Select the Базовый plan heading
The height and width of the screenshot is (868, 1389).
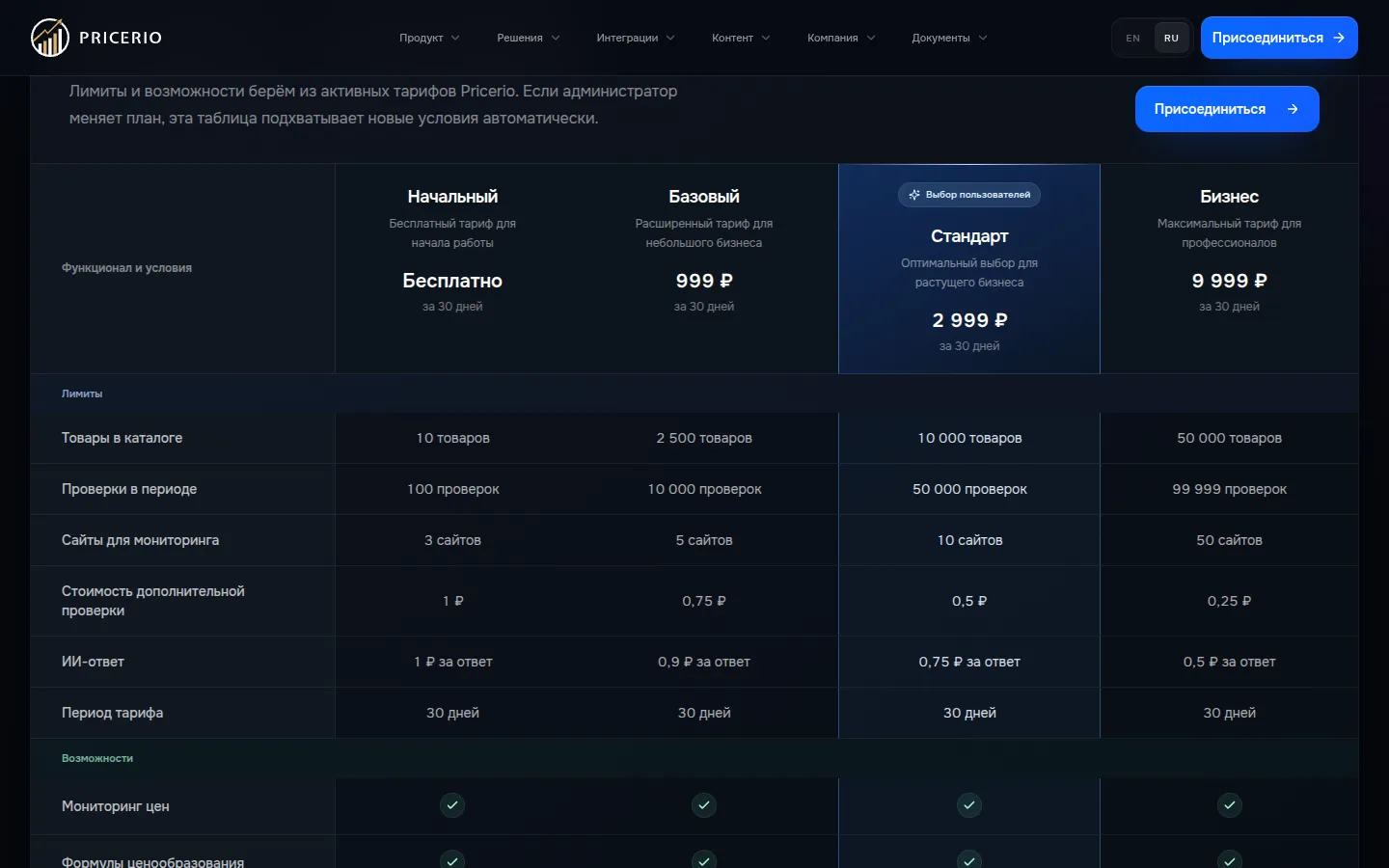point(704,197)
